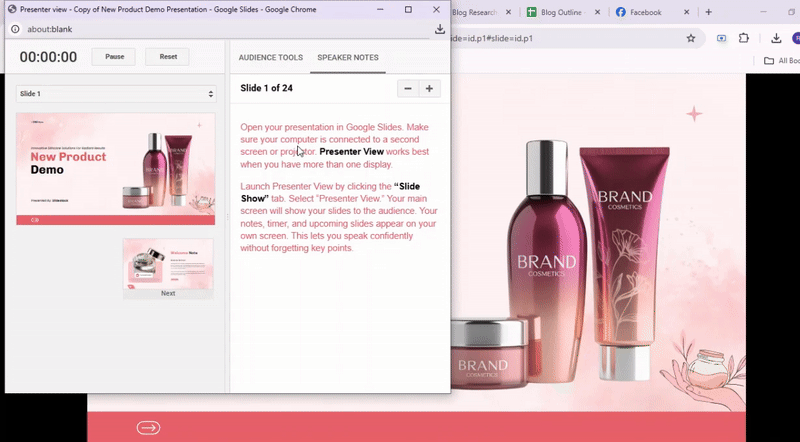800x442 pixels.
Task: Click the media control icon in Chrome toolbar
Action: tap(721, 39)
